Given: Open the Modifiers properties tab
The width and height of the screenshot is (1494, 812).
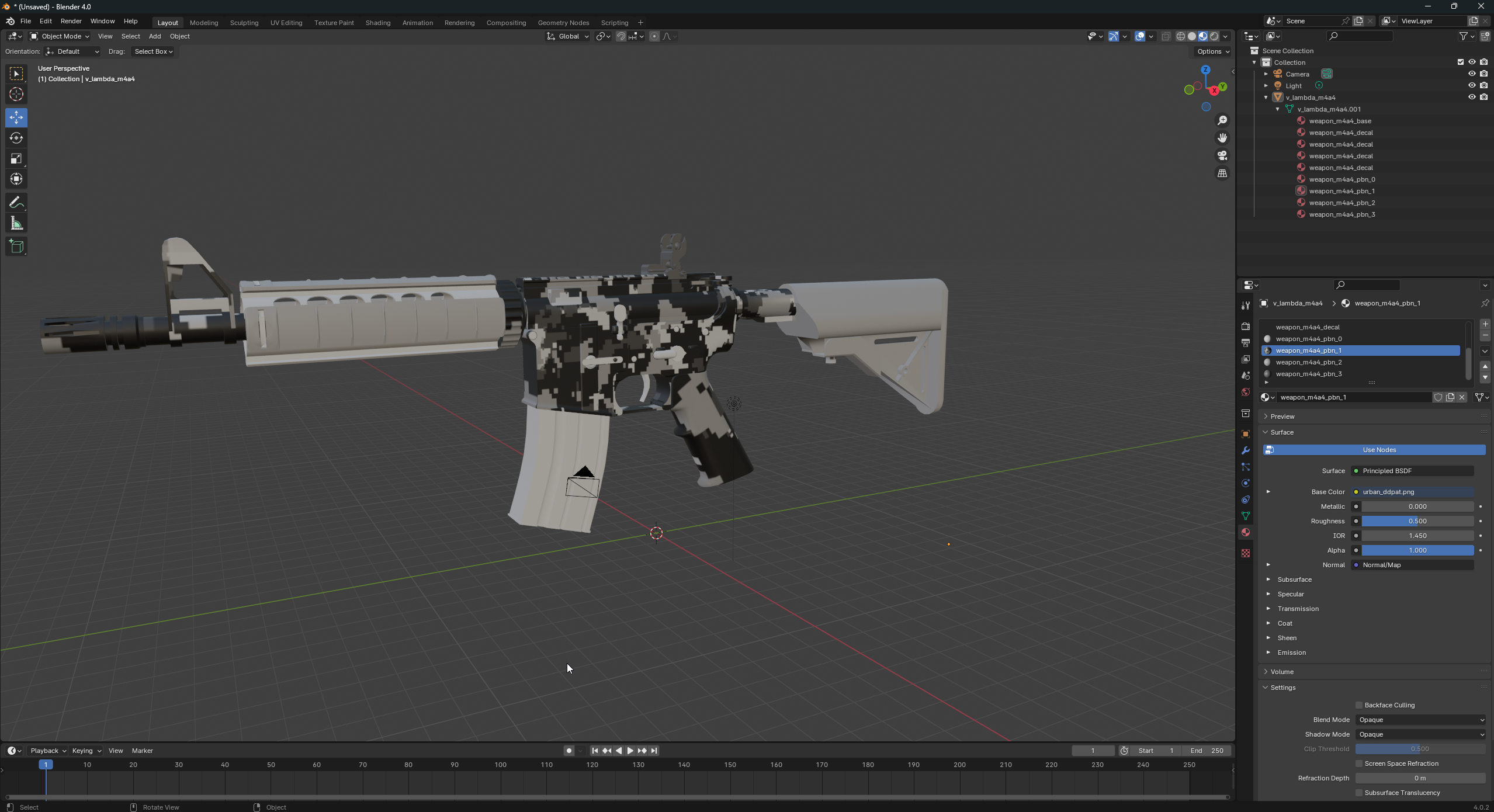Looking at the screenshot, I should 1246,450.
